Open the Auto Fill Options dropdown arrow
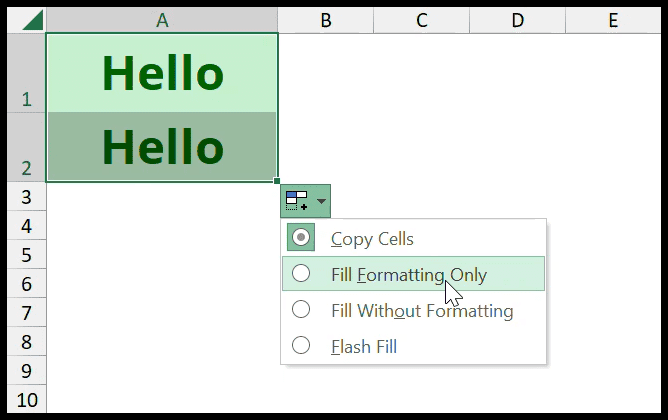This screenshot has height=420, width=668. click(322, 201)
